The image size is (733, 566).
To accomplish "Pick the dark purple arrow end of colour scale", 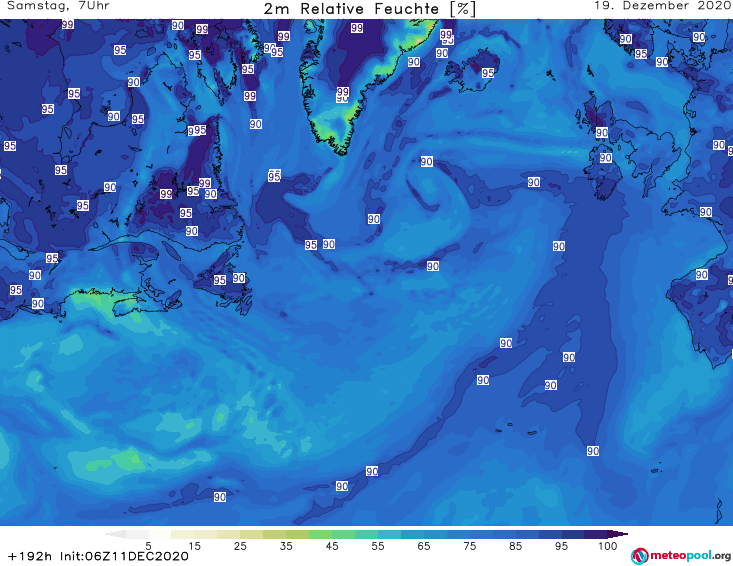I will [x=618, y=534].
